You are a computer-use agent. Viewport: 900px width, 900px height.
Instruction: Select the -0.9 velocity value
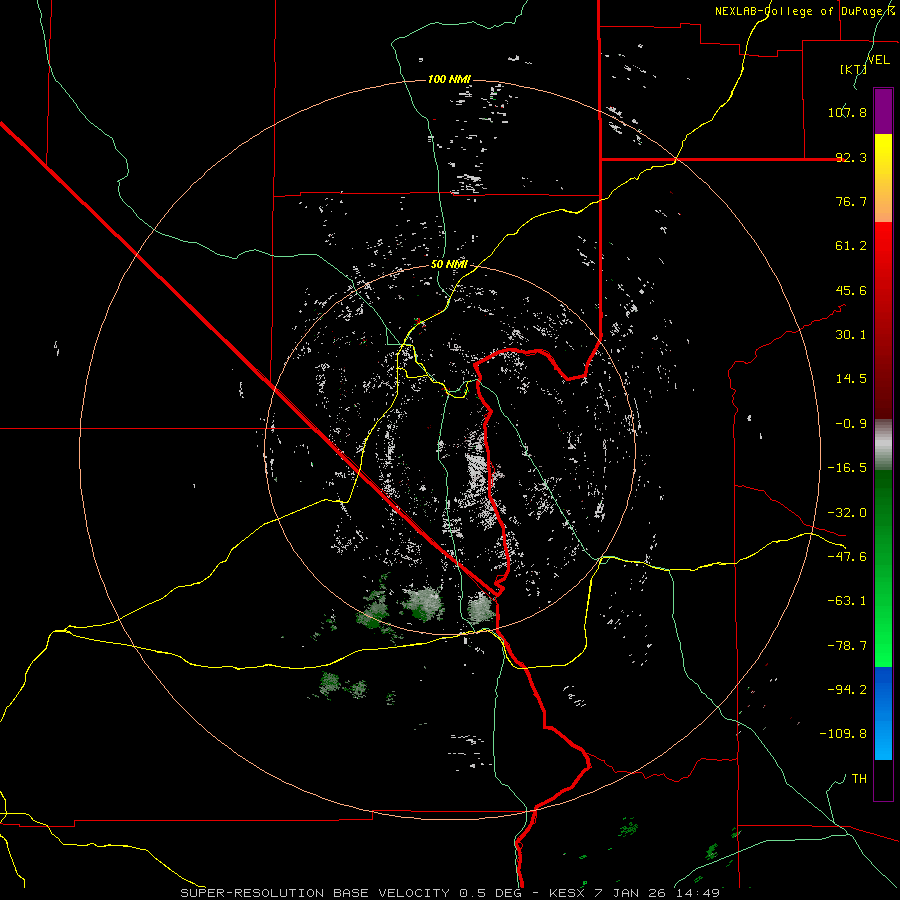click(x=851, y=424)
